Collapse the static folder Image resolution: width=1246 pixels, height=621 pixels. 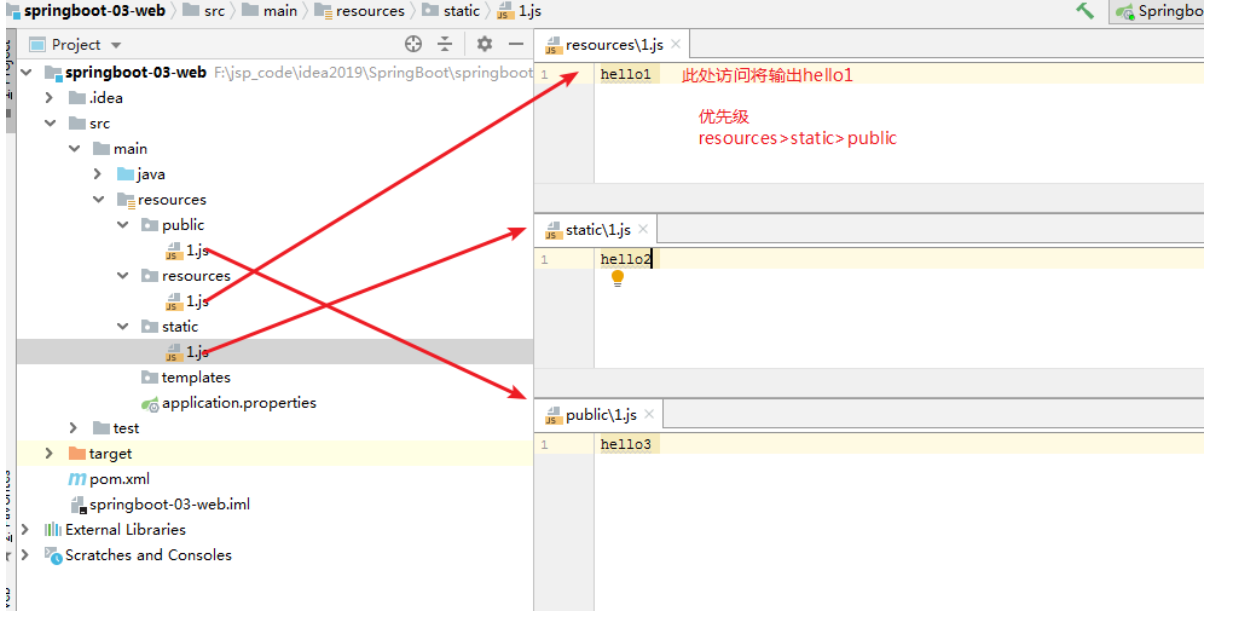122,326
